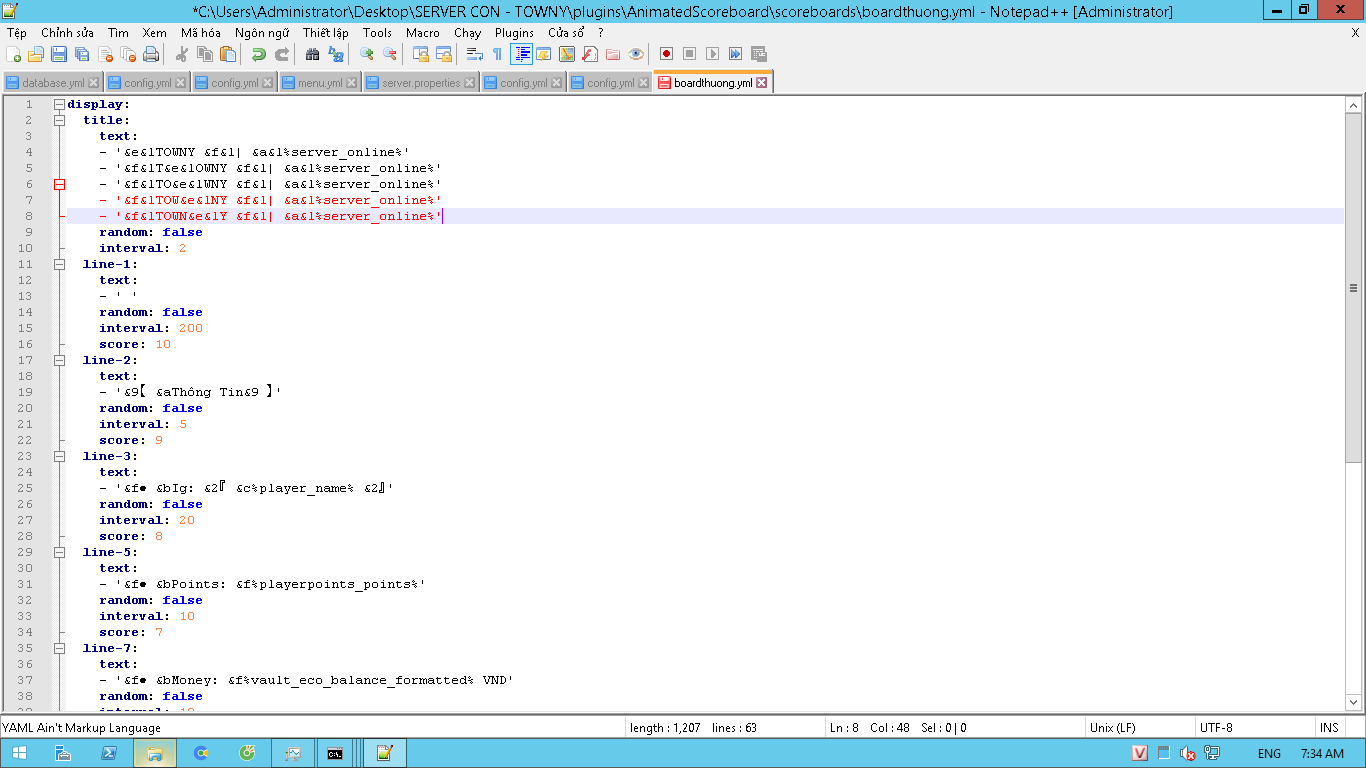Click the Cut scissors icon

(x=182, y=54)
